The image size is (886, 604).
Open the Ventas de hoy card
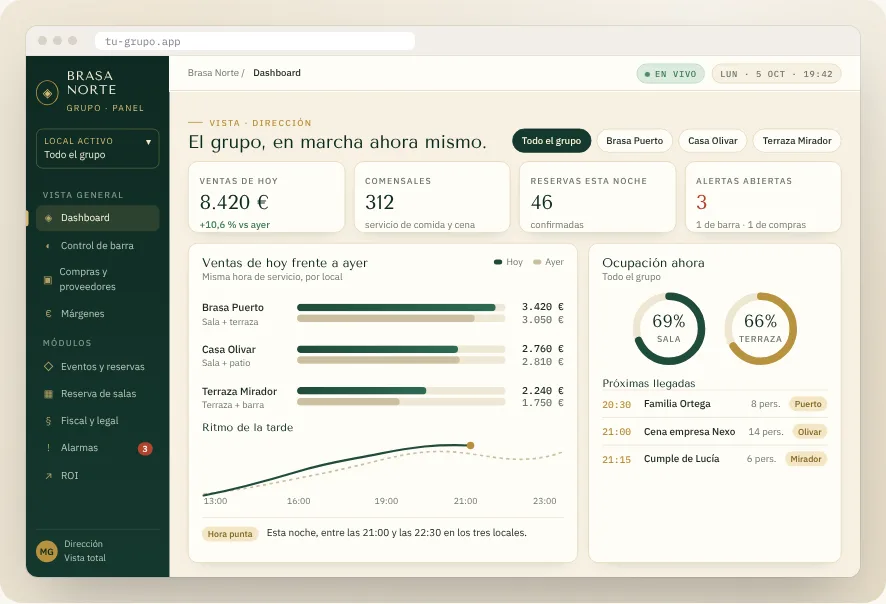[x=267, y=197]
